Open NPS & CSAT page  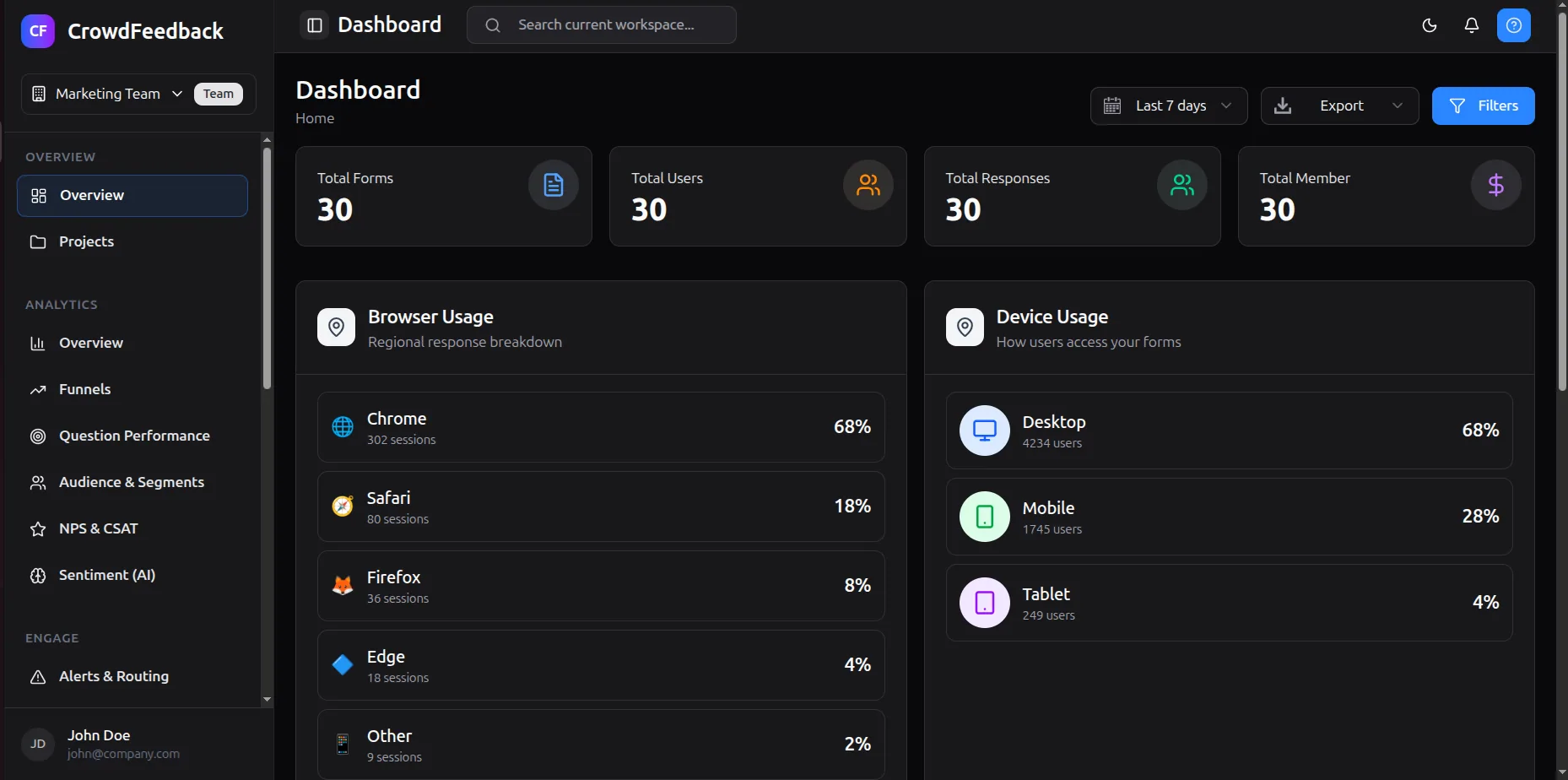132,529
